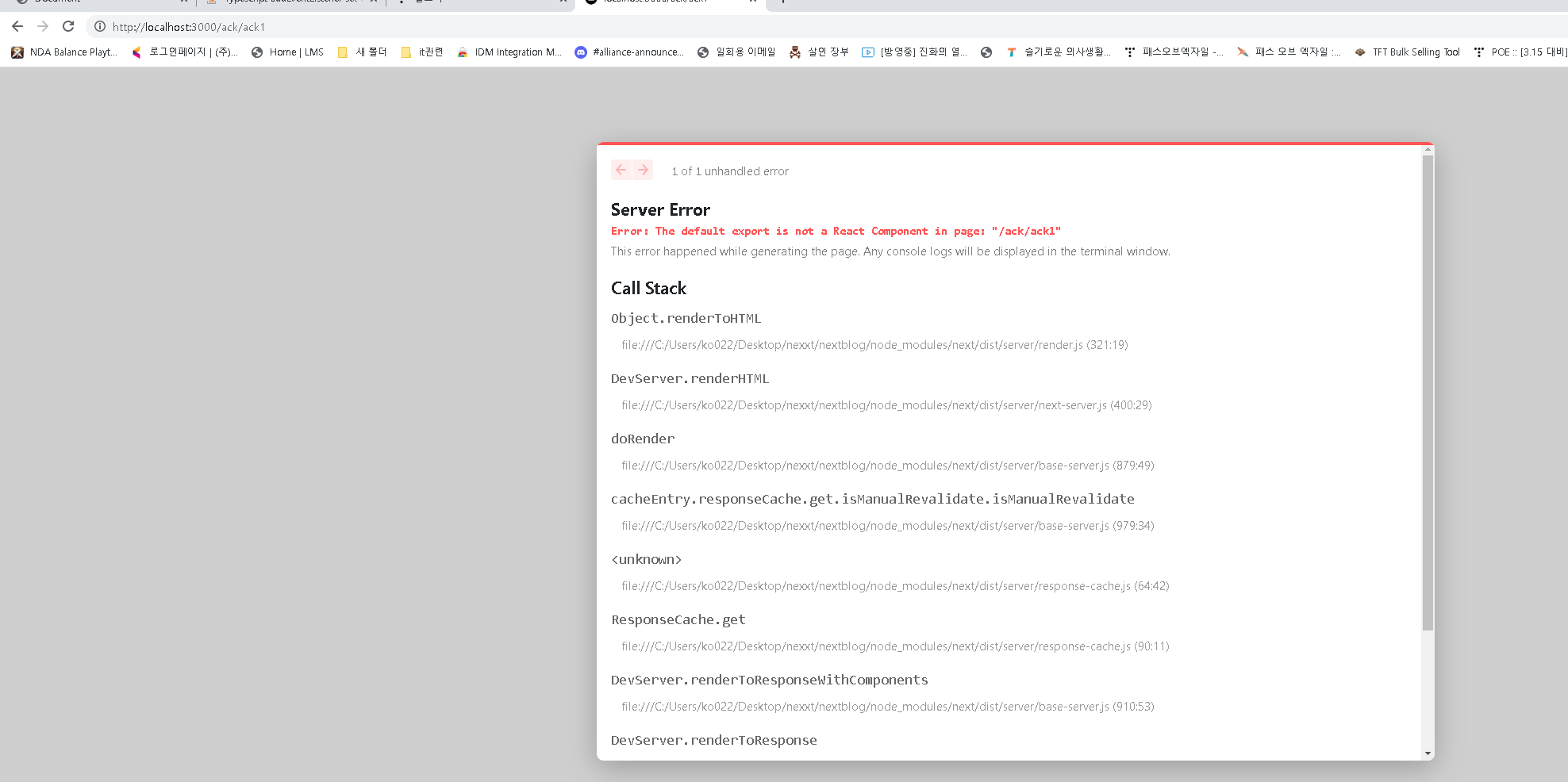Open the 살인 장부 bookmark
Screen dimensions: 1568x782
tap(819, 52)
